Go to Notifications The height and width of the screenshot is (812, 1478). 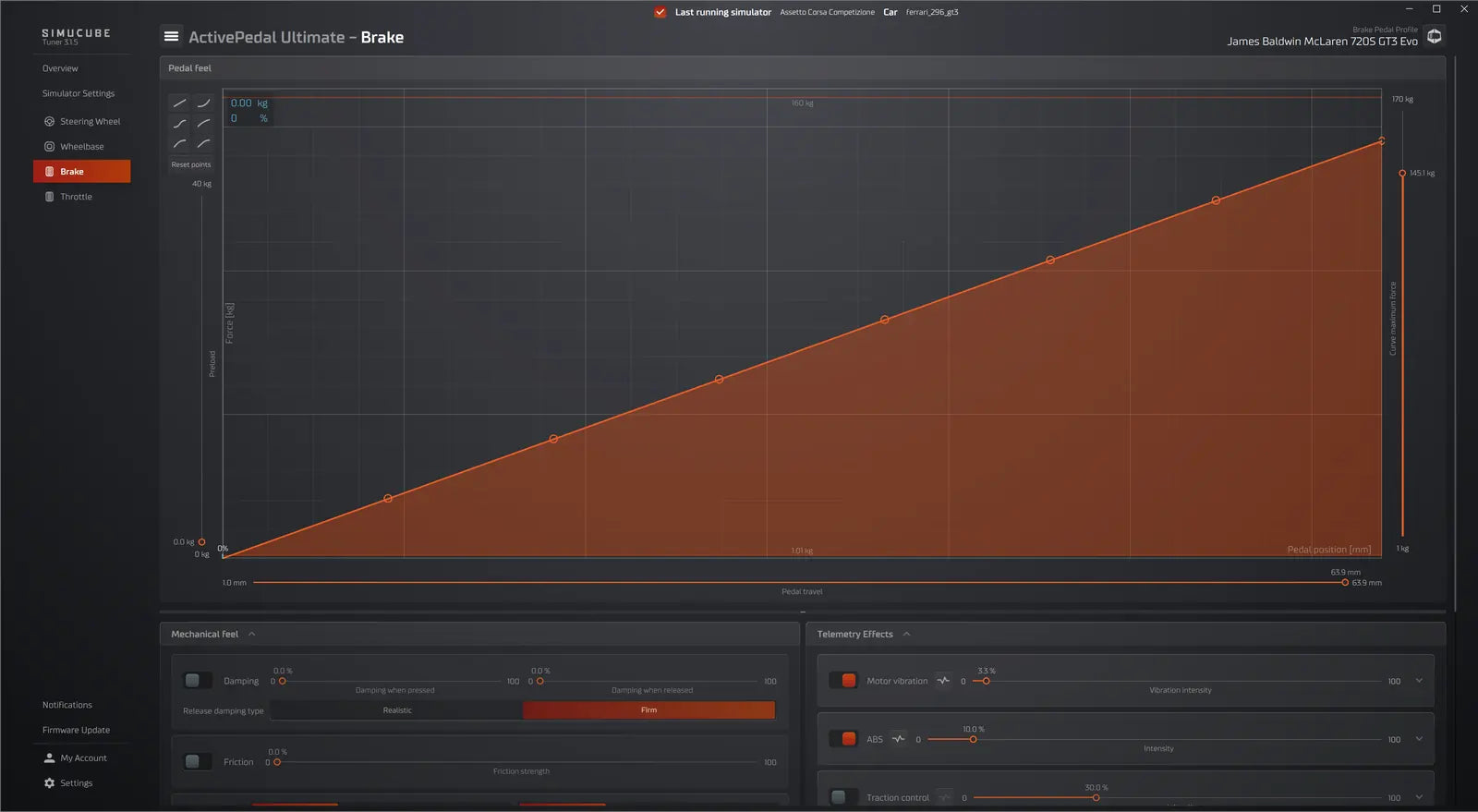(x=67, y=705)
